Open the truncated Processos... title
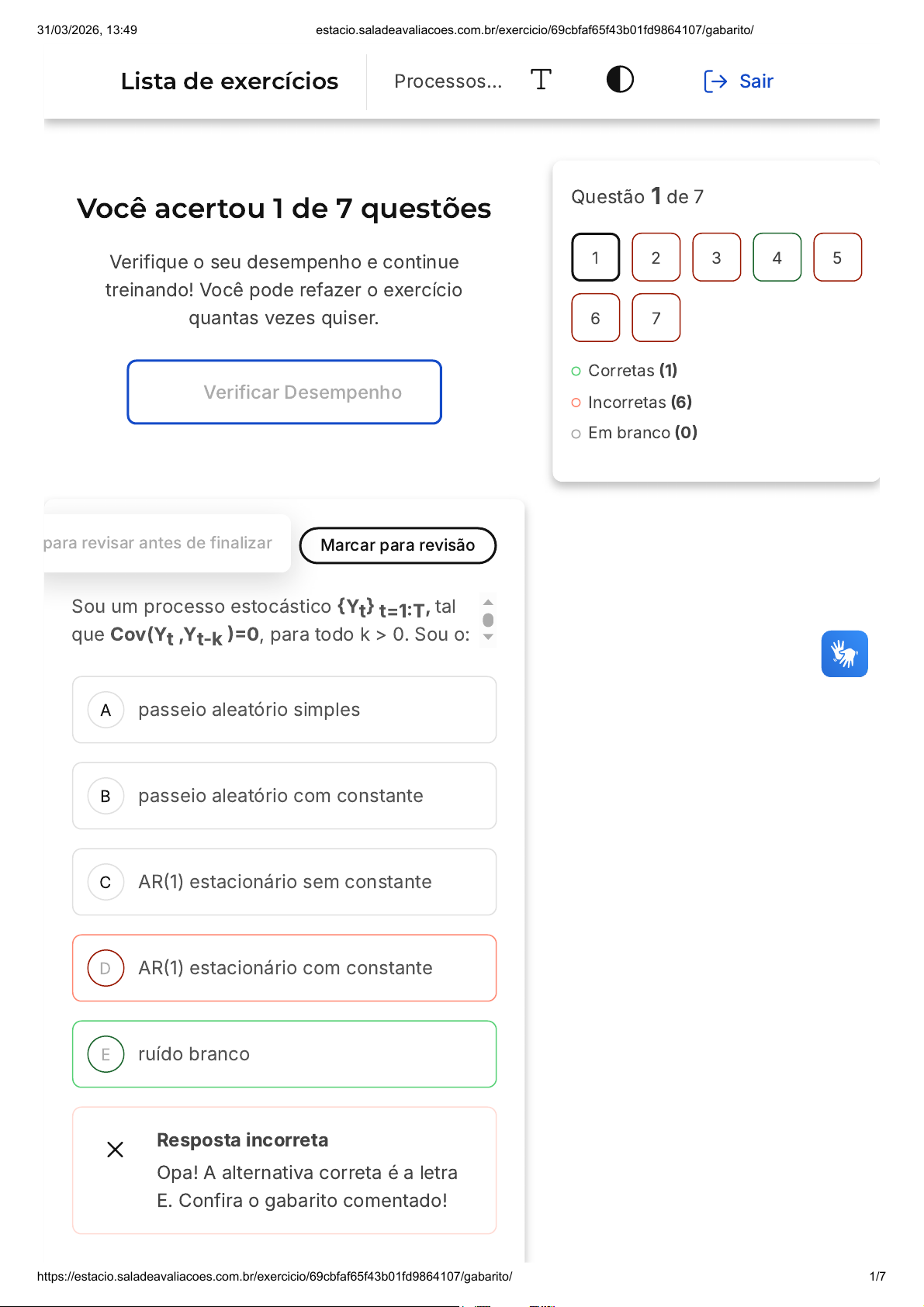This screenshot has height=1307, width=924. [x=448, y=81]
